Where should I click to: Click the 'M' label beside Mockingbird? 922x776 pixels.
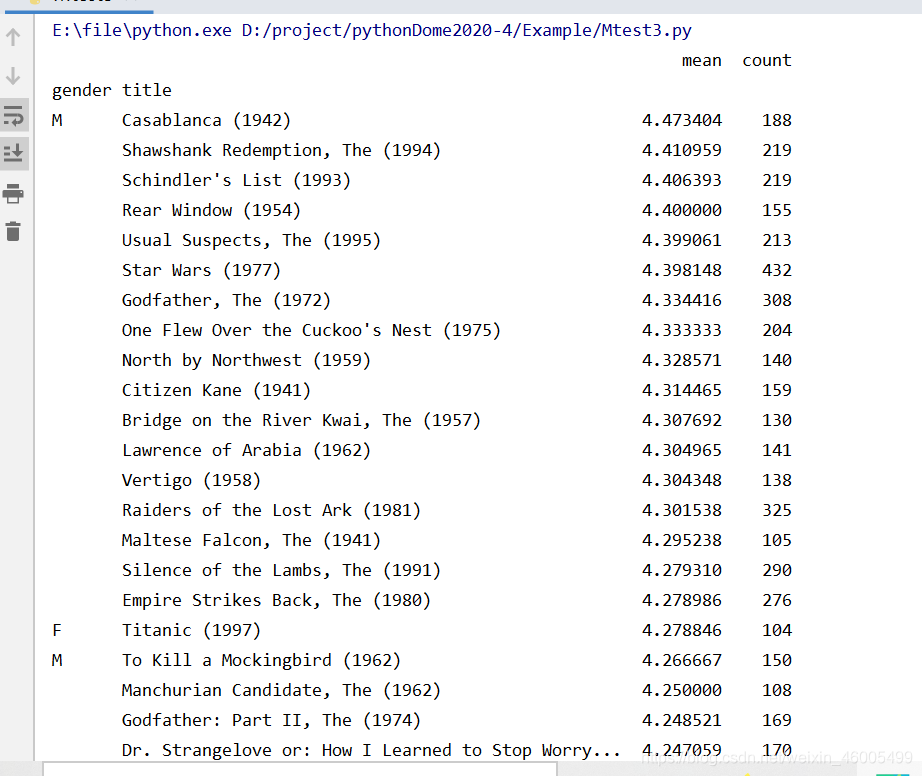point(57,660)
